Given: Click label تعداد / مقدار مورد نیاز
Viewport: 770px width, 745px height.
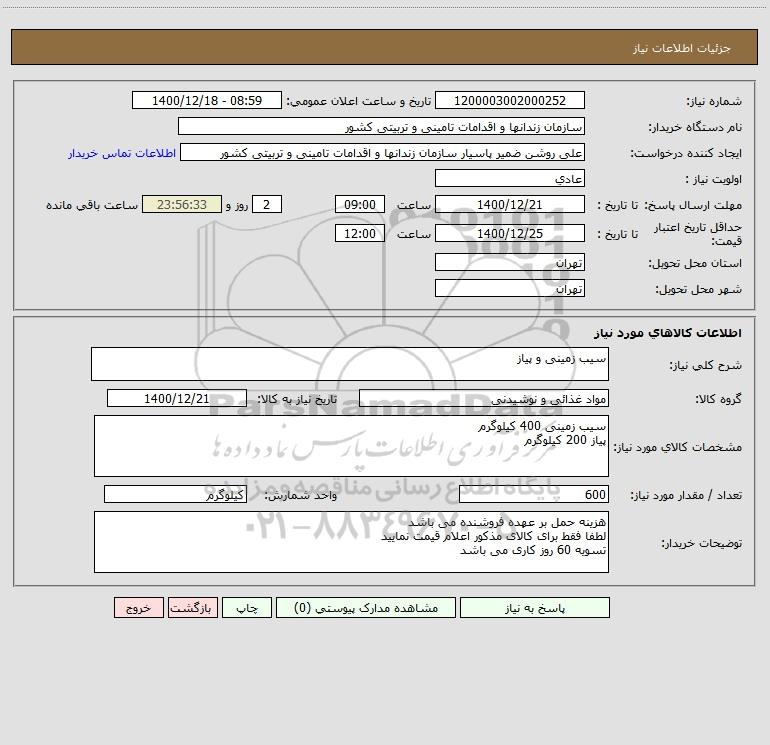Looking at the screenshot, I should coord(686,495).
